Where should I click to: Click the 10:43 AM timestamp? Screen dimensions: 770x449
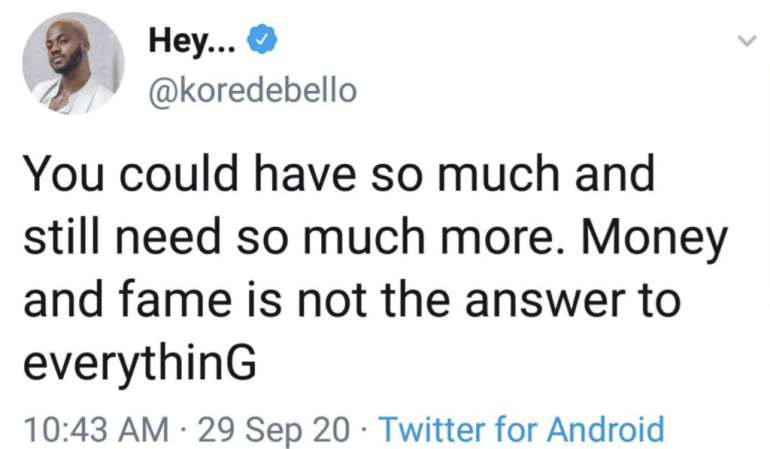click(96, 430)
